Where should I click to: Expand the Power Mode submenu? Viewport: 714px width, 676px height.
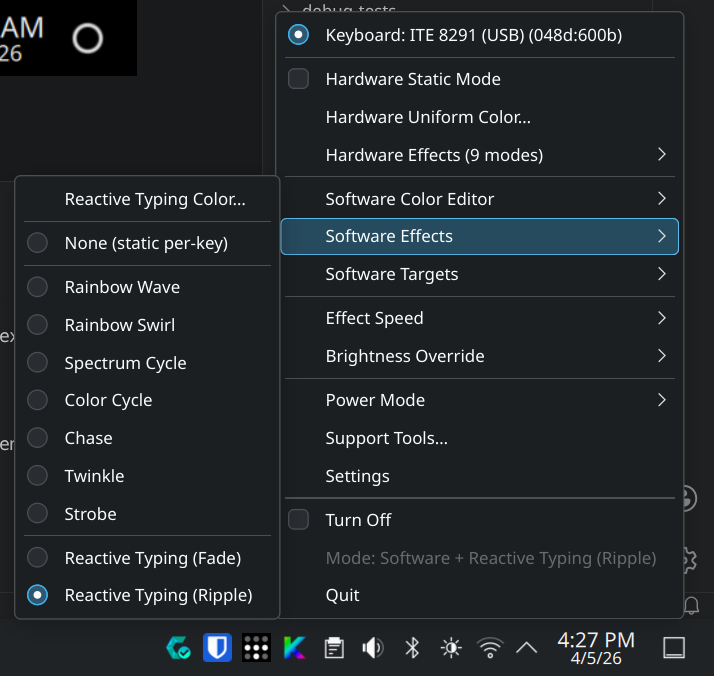click(479, 400)
